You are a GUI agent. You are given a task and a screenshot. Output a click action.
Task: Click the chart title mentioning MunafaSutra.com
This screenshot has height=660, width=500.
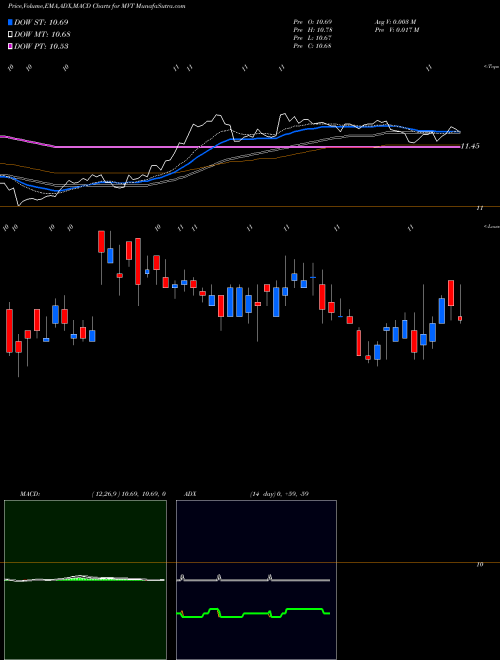96,7
